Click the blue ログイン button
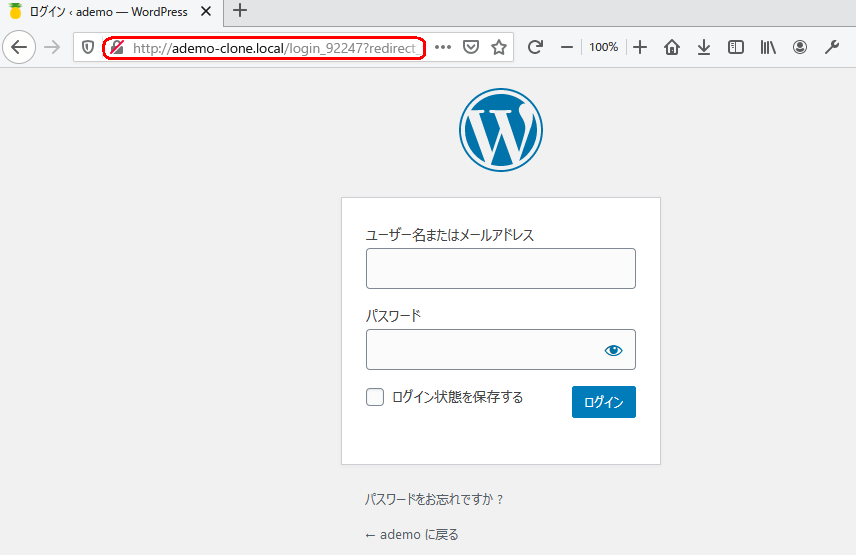 604,402
